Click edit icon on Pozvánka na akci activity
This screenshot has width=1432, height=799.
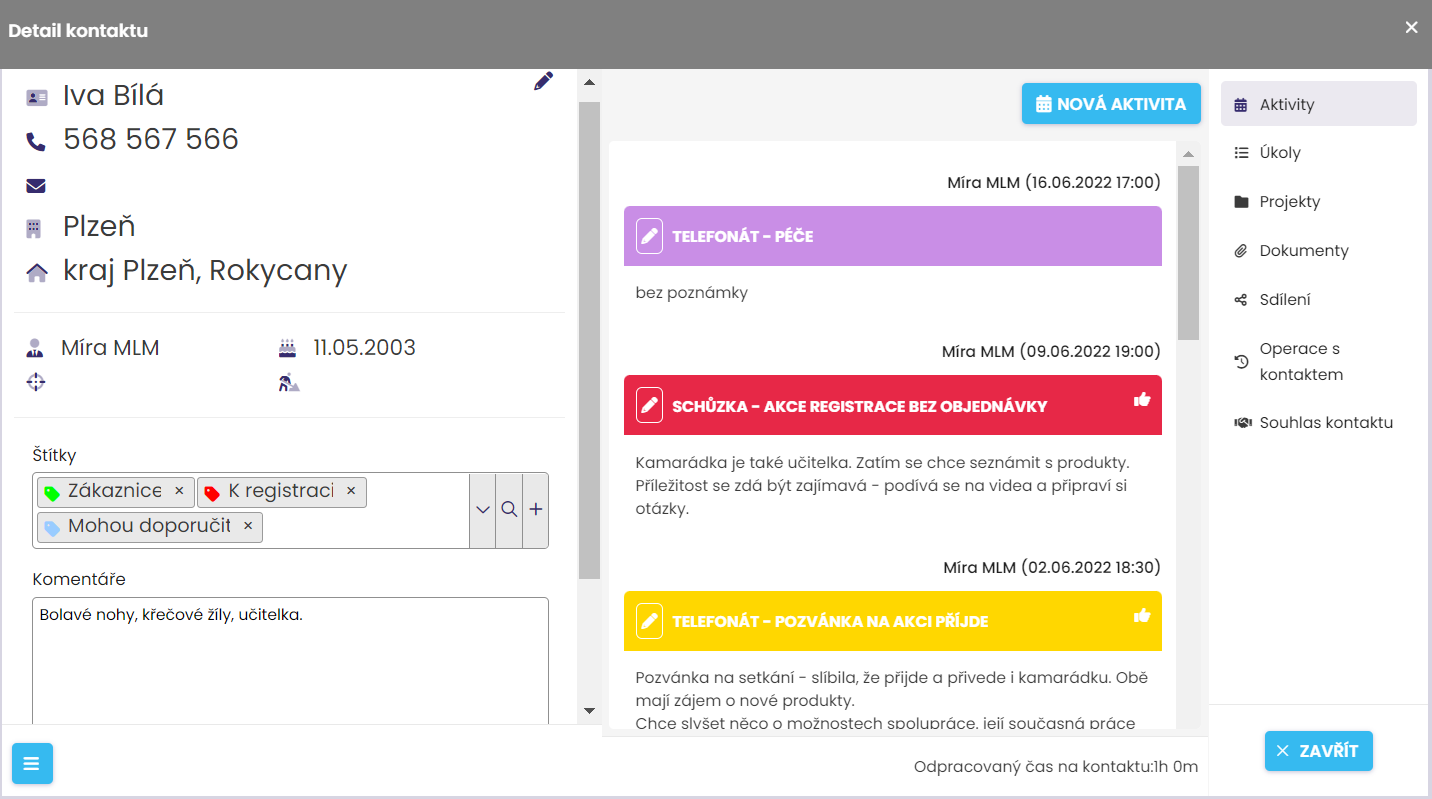click(x=649, y=621)
